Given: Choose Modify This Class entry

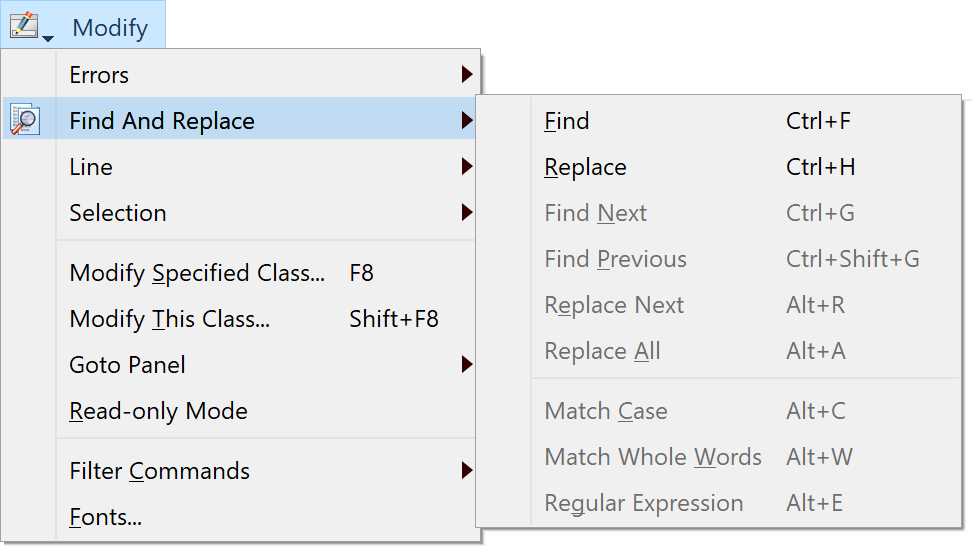Looking at the screenshot, I should [268, 319].
